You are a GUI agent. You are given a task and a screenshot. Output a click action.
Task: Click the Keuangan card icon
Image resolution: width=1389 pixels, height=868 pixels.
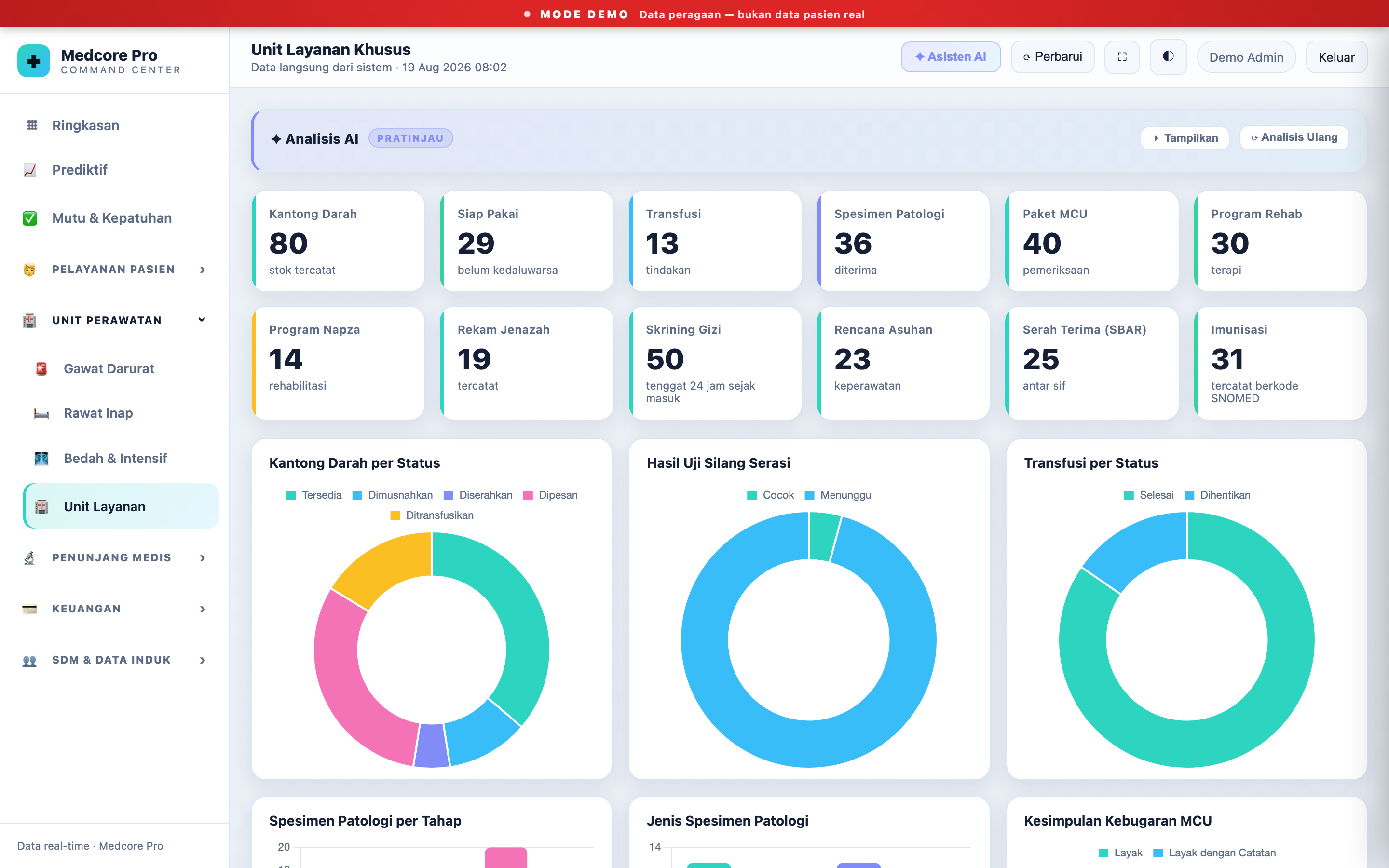(29, 609)
